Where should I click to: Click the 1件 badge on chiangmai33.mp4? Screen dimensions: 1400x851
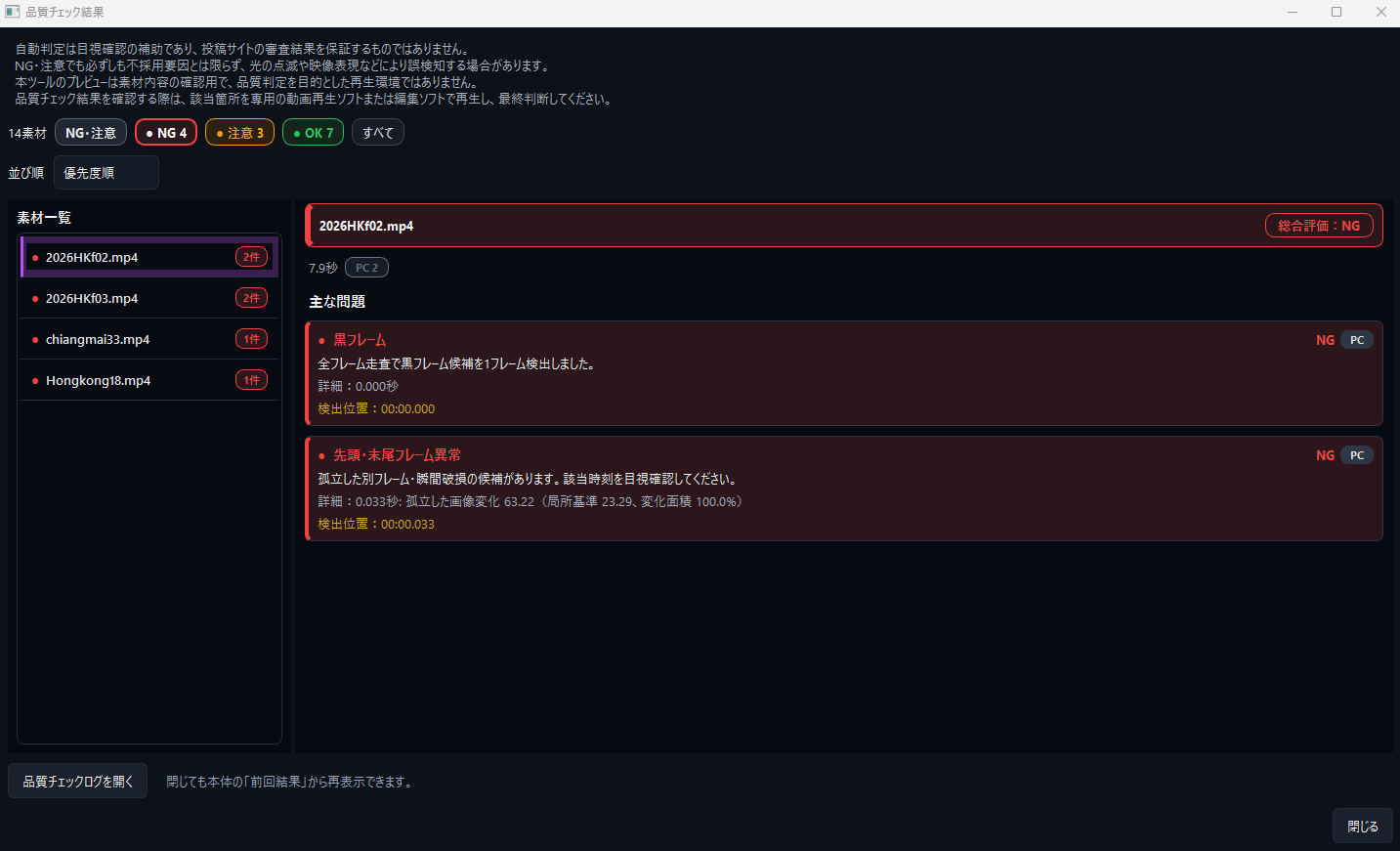251,339
